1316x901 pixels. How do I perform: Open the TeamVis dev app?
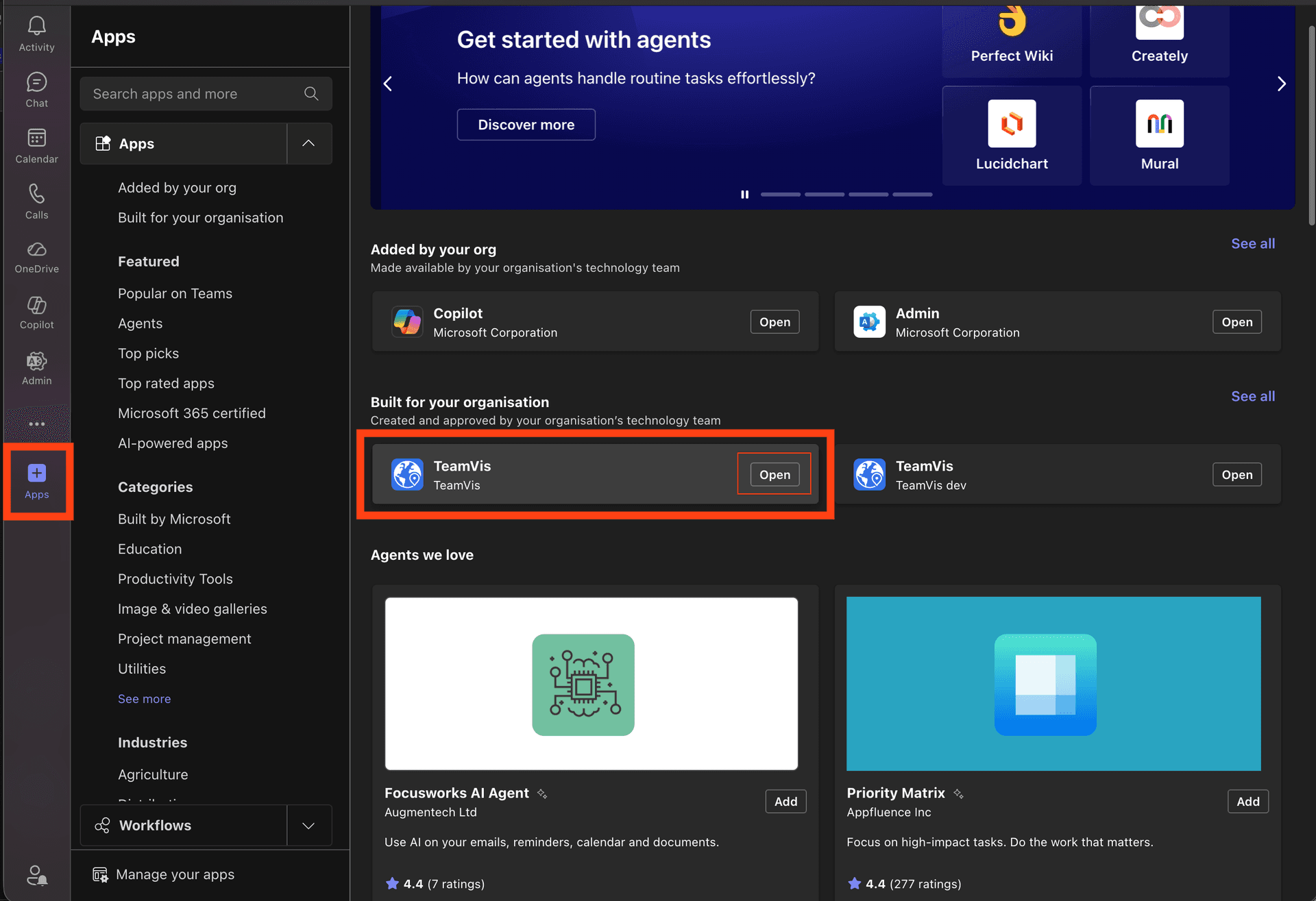click(1236, 474)
